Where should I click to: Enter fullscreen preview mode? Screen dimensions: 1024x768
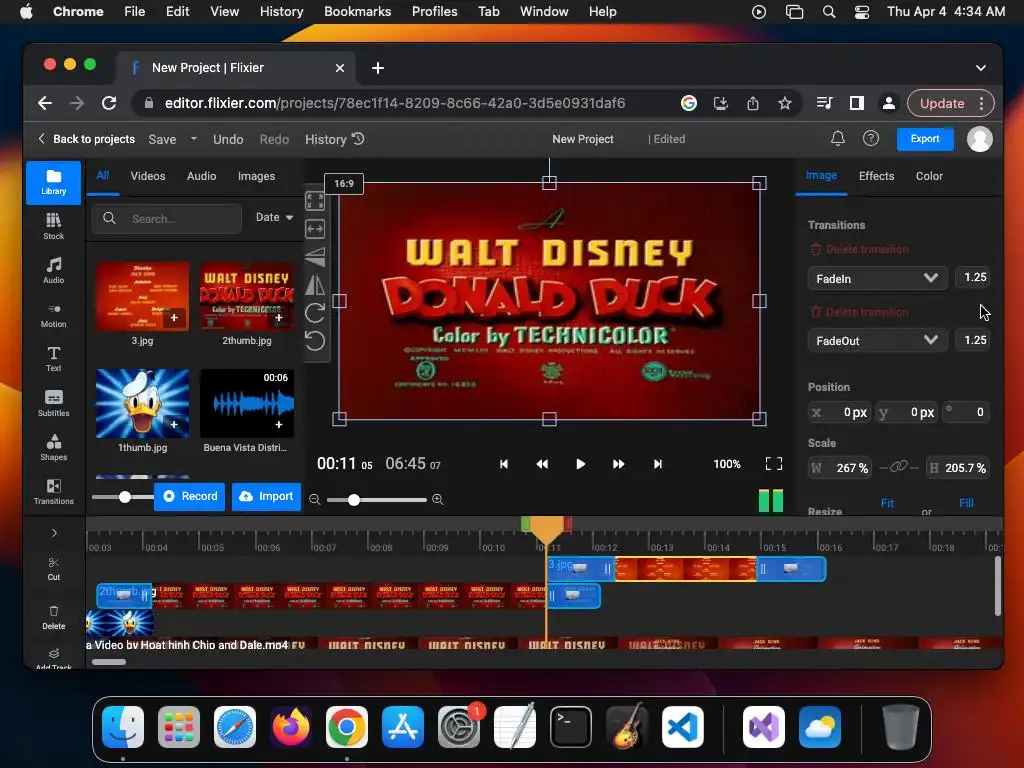coord(774,464)
